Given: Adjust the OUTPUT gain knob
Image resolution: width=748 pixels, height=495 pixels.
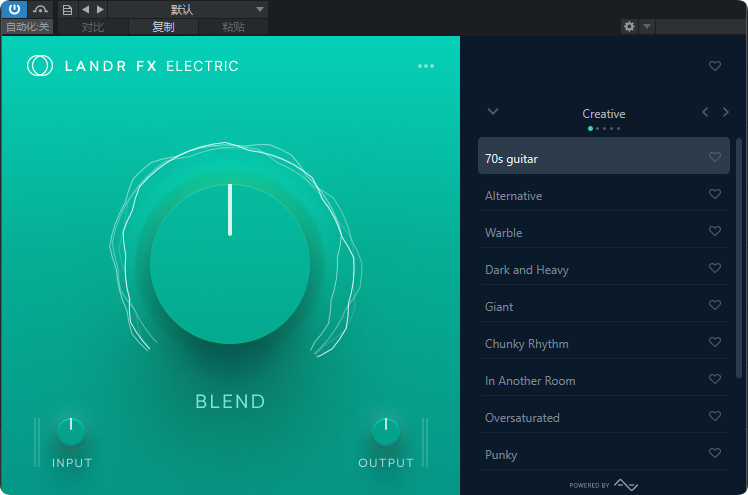Looking at the screenshot, I should (386, 432).
